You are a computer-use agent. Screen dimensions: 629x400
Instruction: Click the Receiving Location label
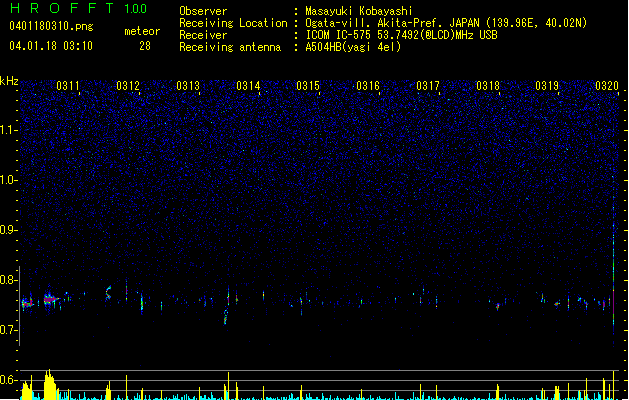pyautogui.click(x=233, y=23)
